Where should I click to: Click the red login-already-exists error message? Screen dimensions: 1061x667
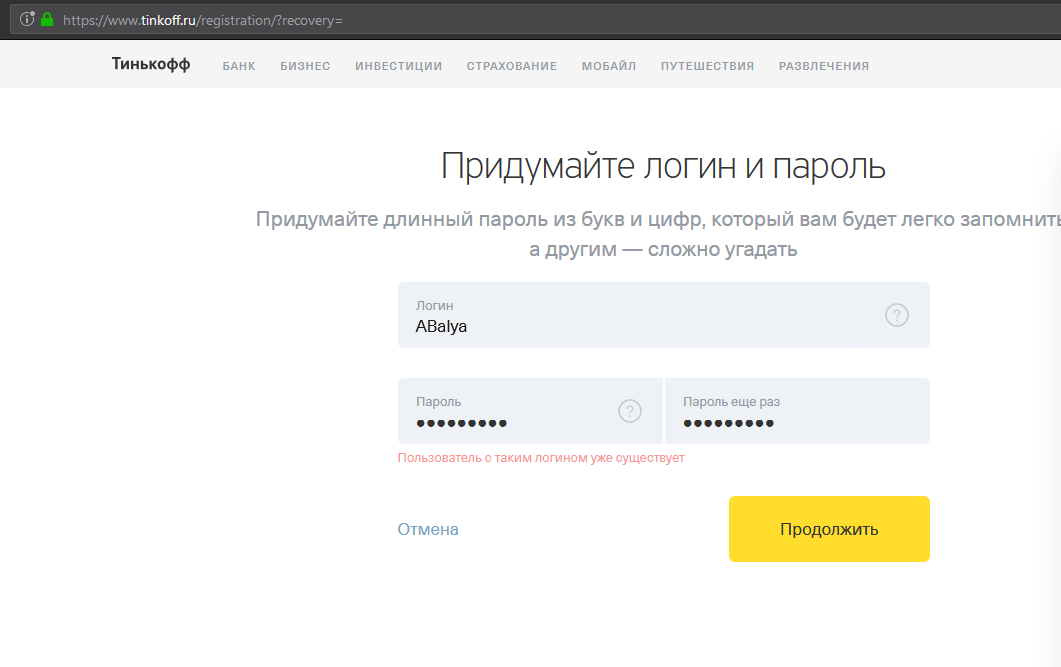tap(541, 458)
